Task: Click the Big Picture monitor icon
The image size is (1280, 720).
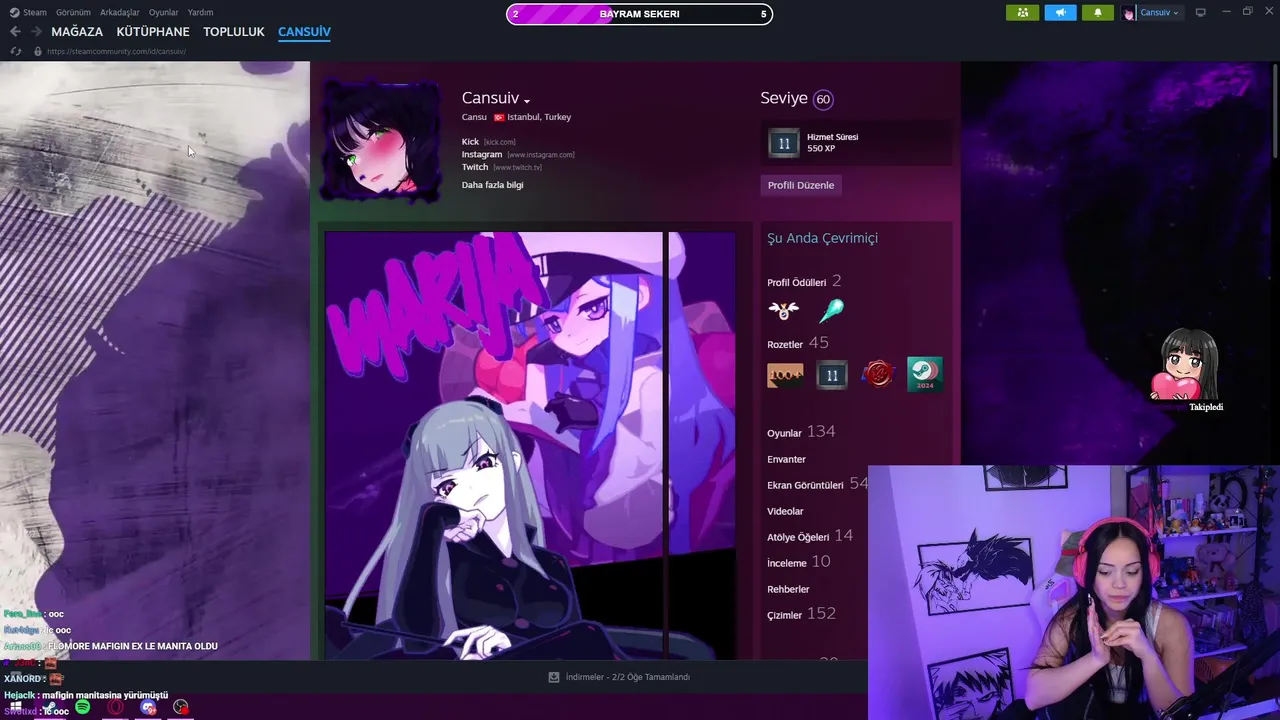Action: click(x=1201, y=13)
